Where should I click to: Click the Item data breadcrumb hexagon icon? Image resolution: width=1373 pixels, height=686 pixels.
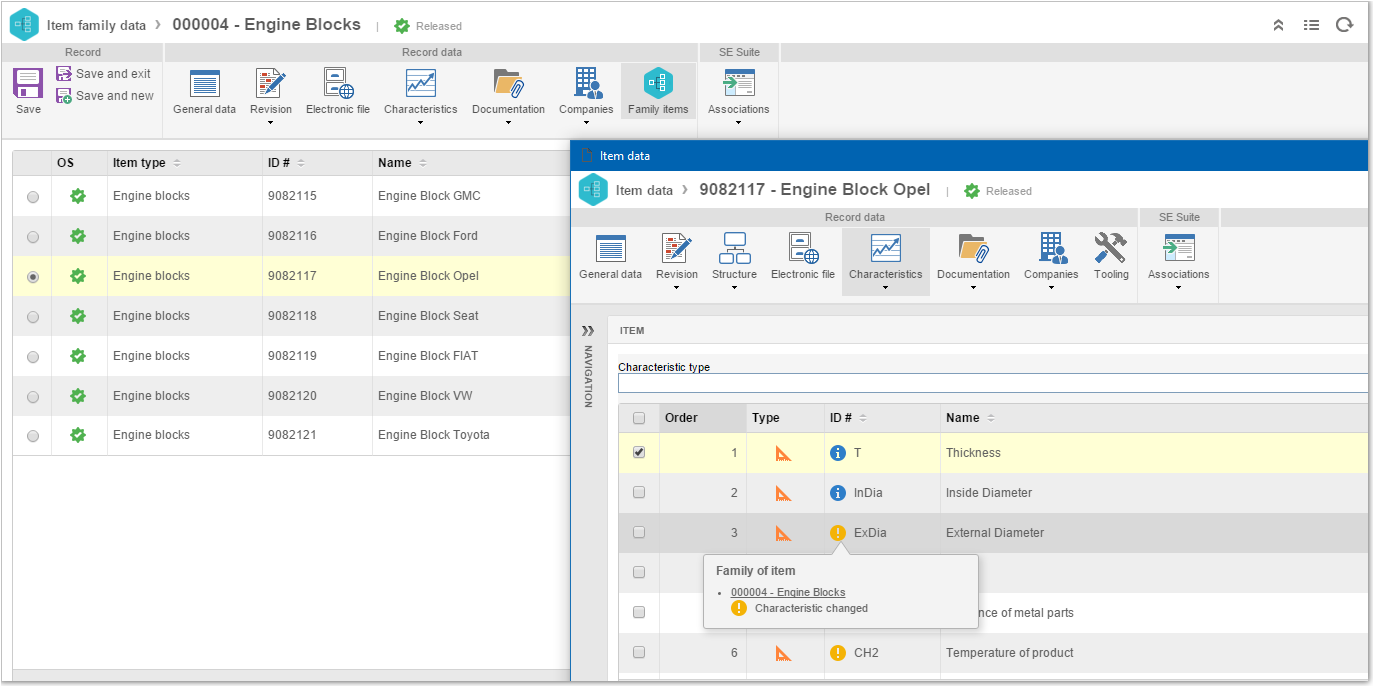593,190
